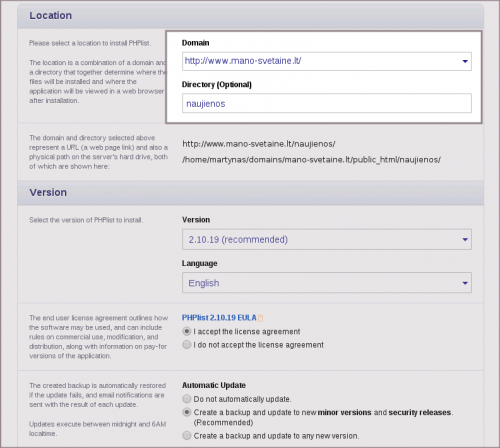Select I accept the license agreement
Image resolution: width=500 pixels, height=448 pixels.
coord(187,331)
